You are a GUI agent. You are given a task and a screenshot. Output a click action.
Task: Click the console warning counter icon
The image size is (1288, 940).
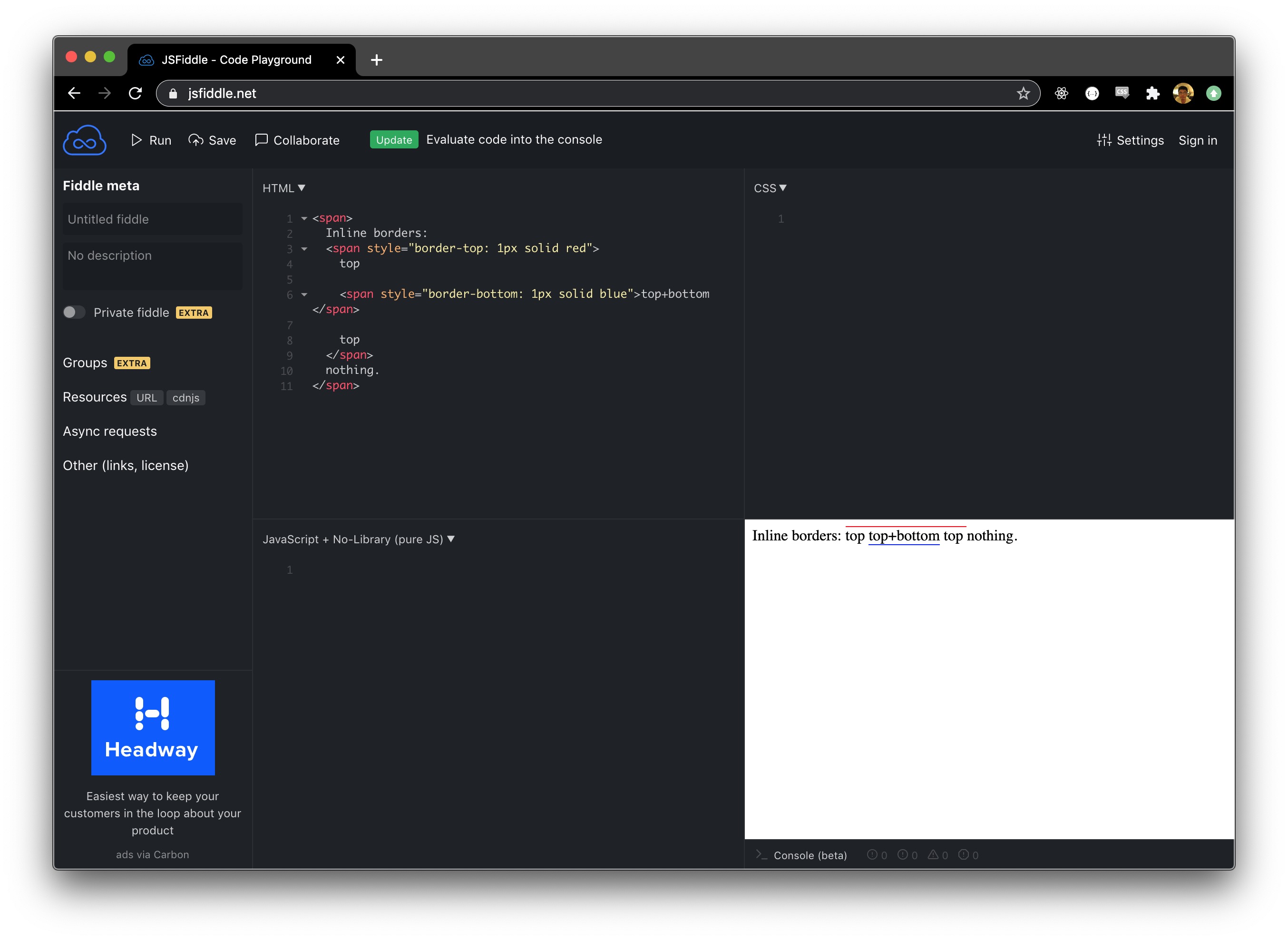pyautogui.click(x=934, y=854)
